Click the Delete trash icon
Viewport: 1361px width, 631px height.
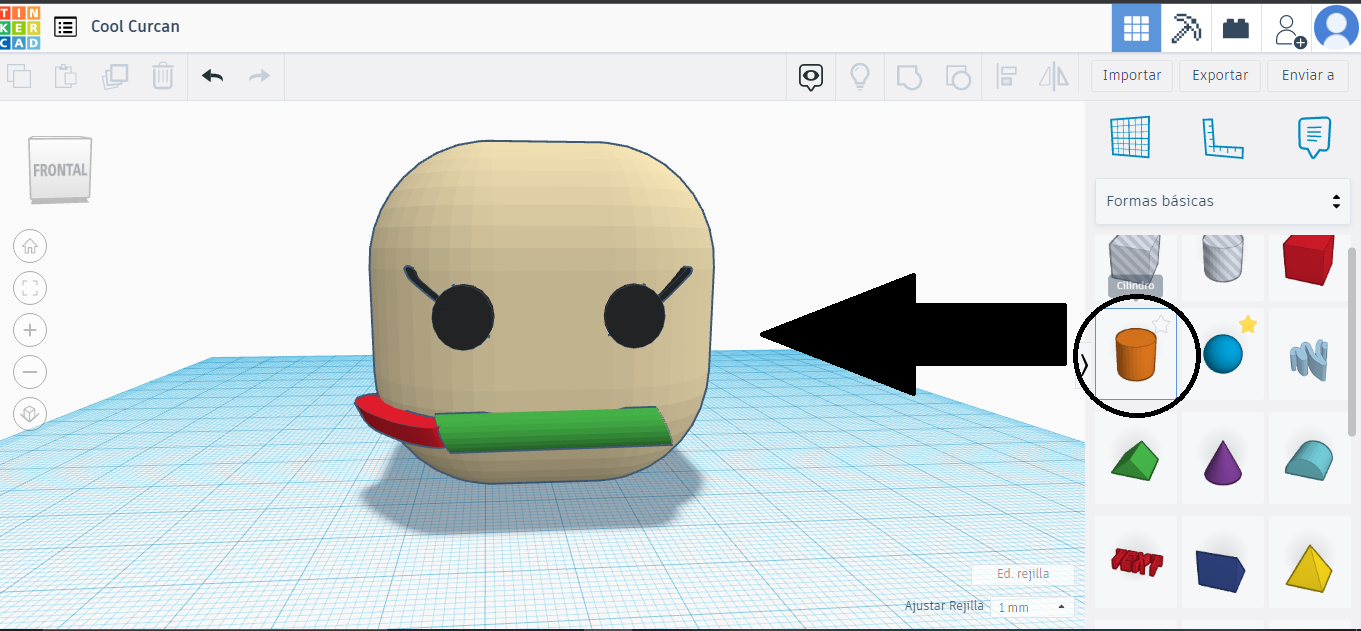click(x=162, y=76)
